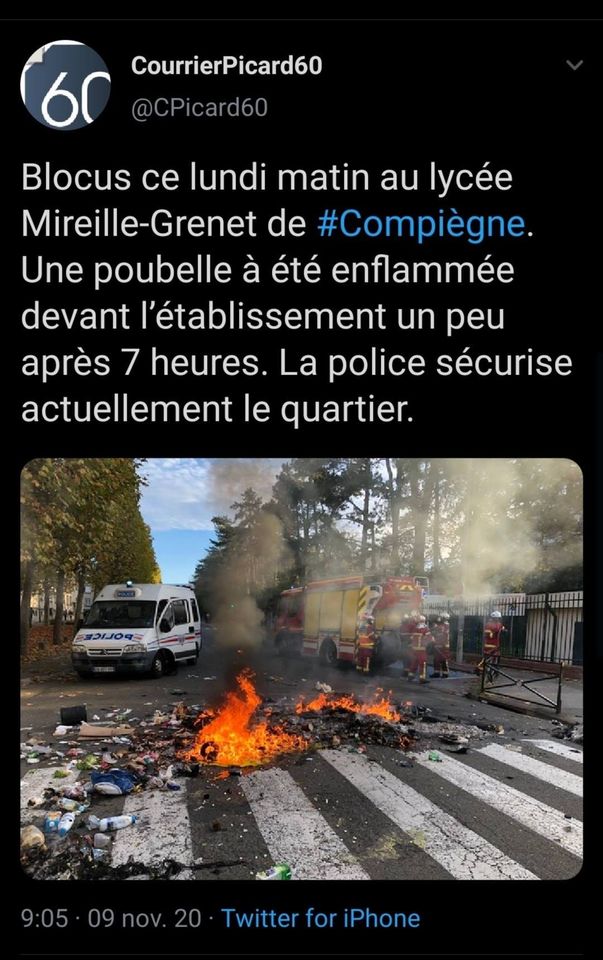Click 'actuellement le quartier.' tweet line

(x=217, y=409)
